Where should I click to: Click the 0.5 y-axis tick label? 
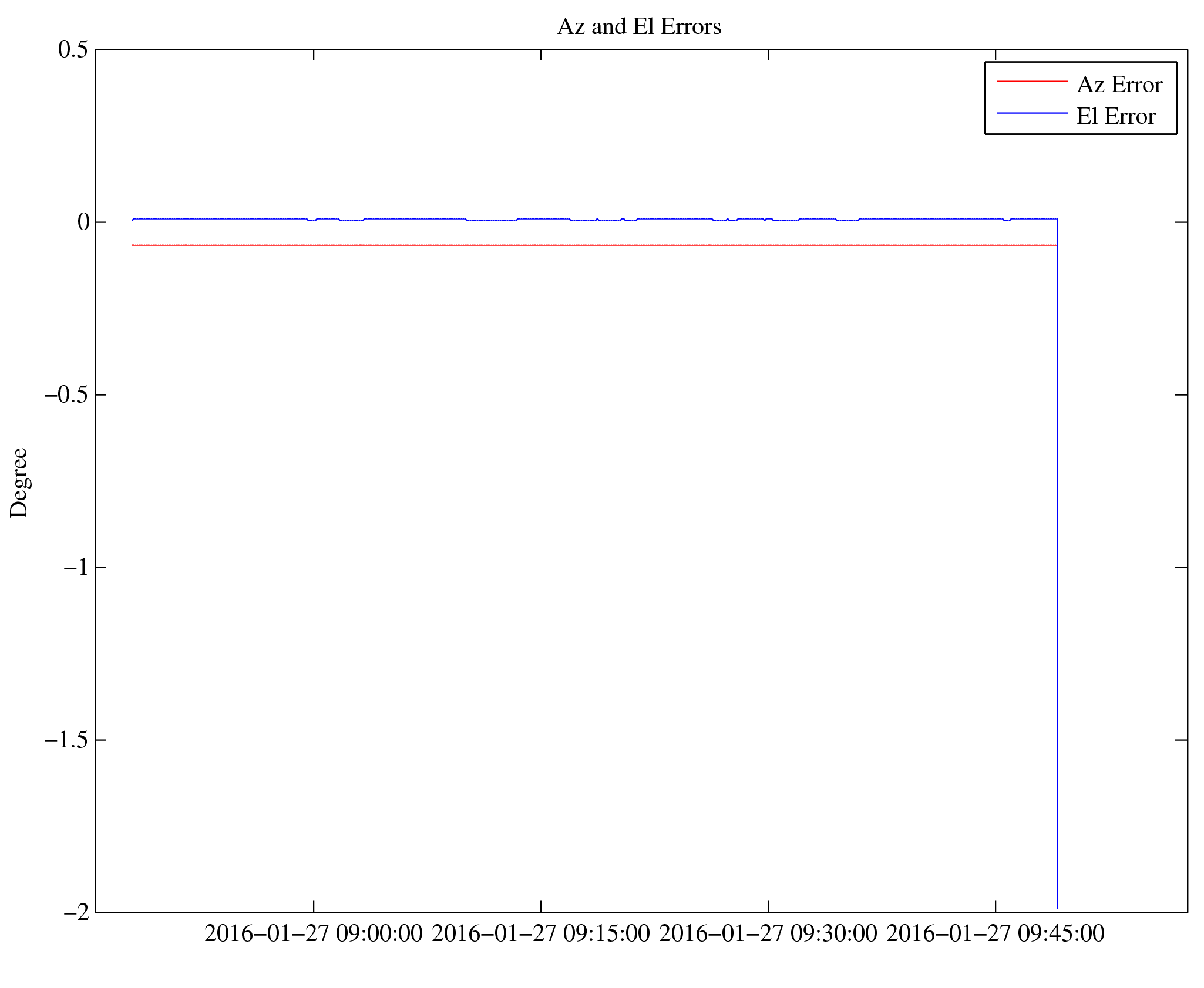tap(73, 50)
